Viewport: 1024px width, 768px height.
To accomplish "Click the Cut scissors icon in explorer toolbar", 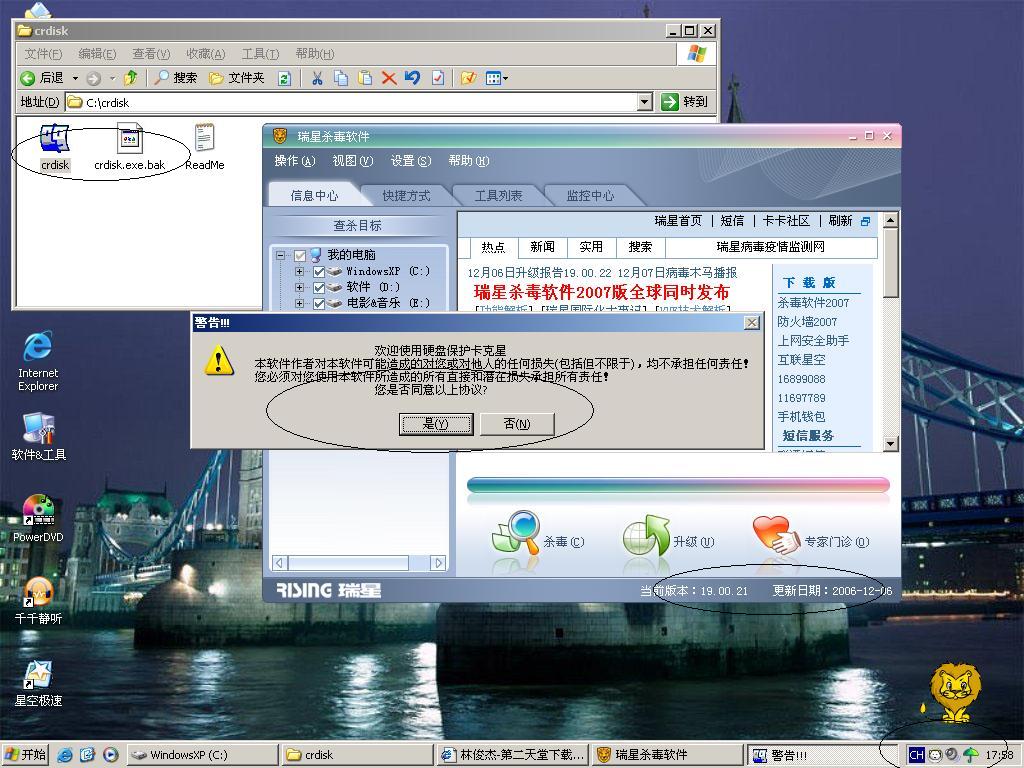I will (x=317, y=78).
